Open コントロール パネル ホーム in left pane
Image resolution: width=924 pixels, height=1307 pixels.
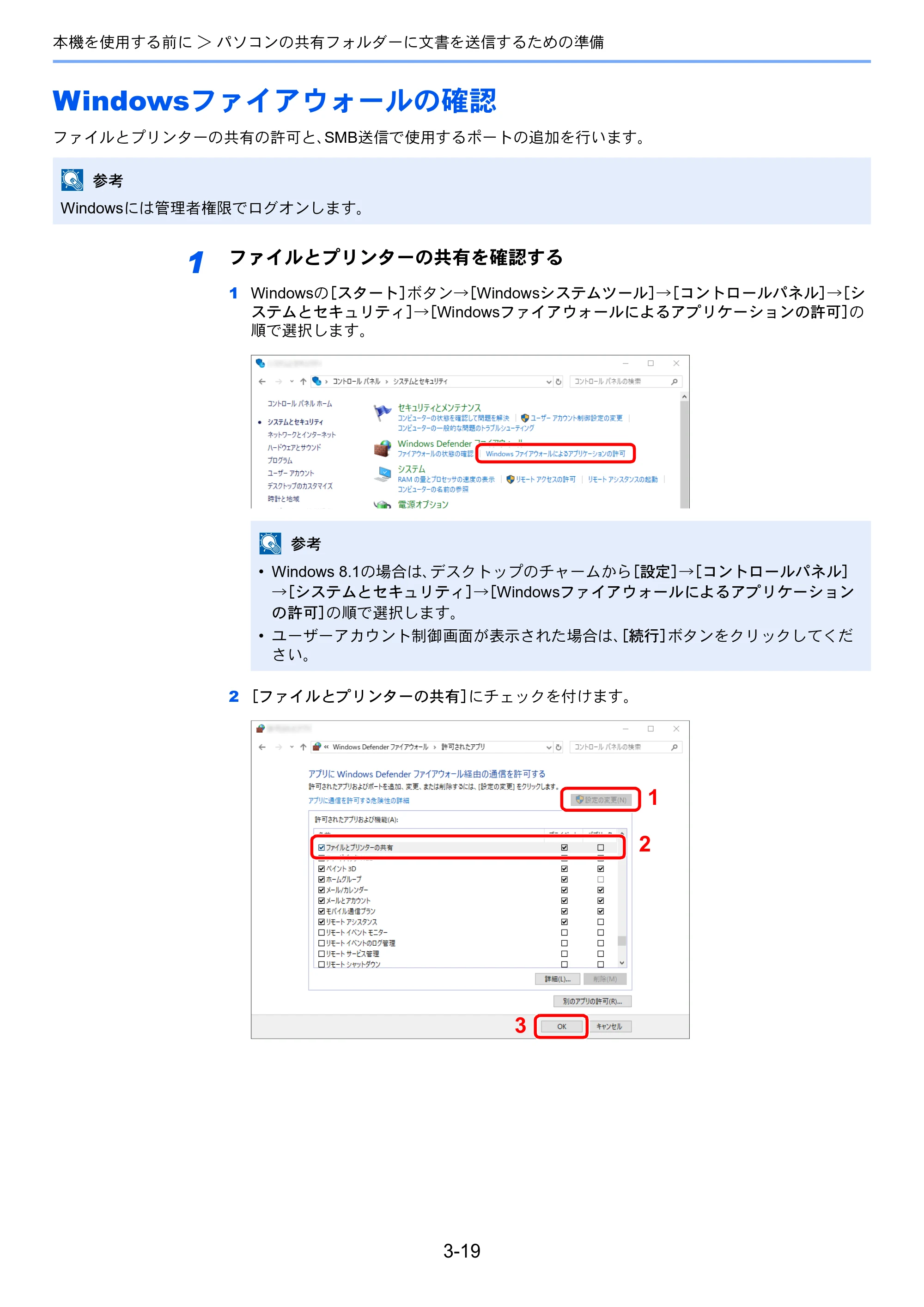point(299,404)
